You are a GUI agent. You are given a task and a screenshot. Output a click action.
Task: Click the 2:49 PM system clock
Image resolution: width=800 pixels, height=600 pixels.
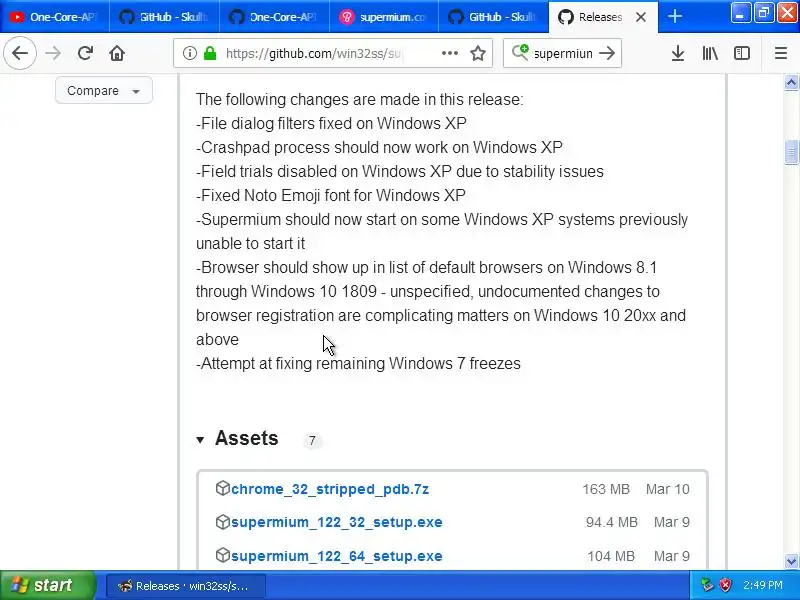[x=763, y=585]
